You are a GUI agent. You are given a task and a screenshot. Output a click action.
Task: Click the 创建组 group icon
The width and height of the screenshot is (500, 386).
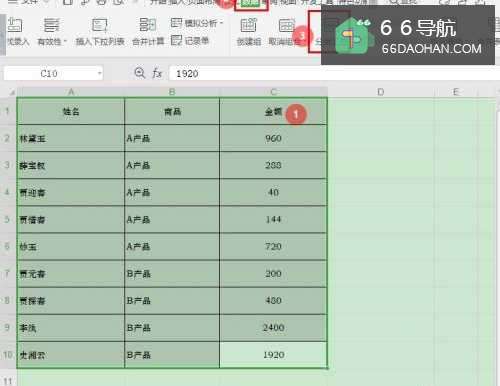coord(249,25)
